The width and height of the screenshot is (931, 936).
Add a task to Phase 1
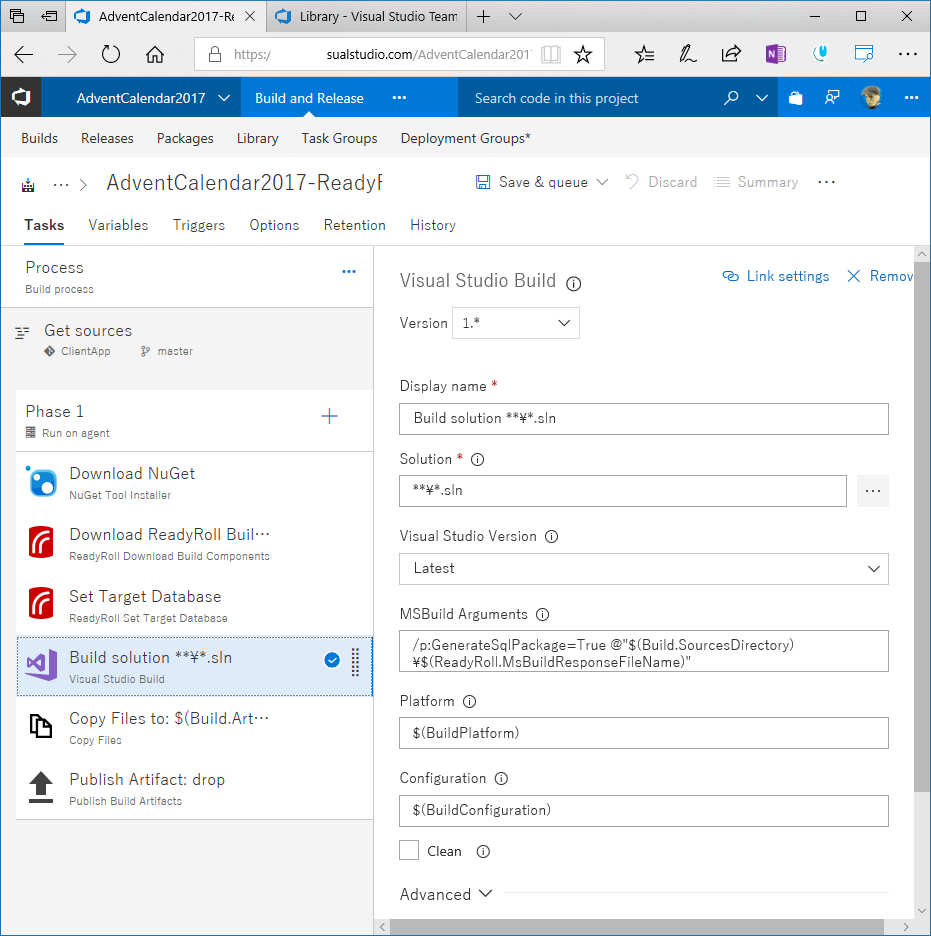pos(329,416)
